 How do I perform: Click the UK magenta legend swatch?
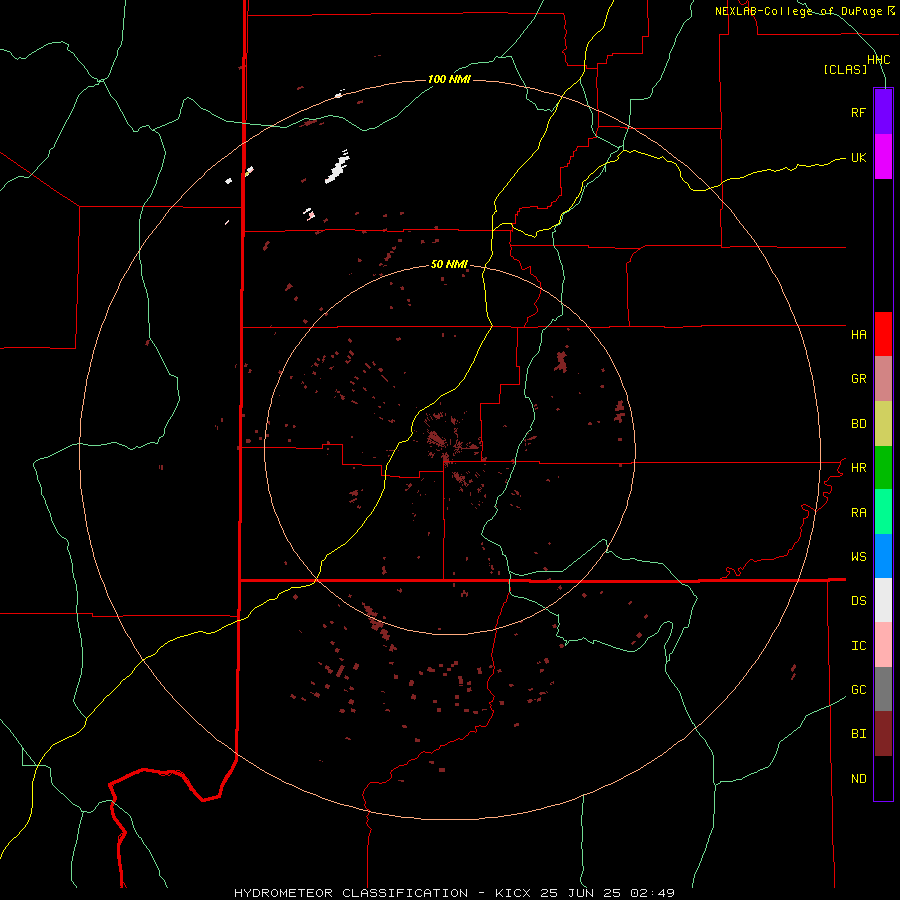[883, 157]
